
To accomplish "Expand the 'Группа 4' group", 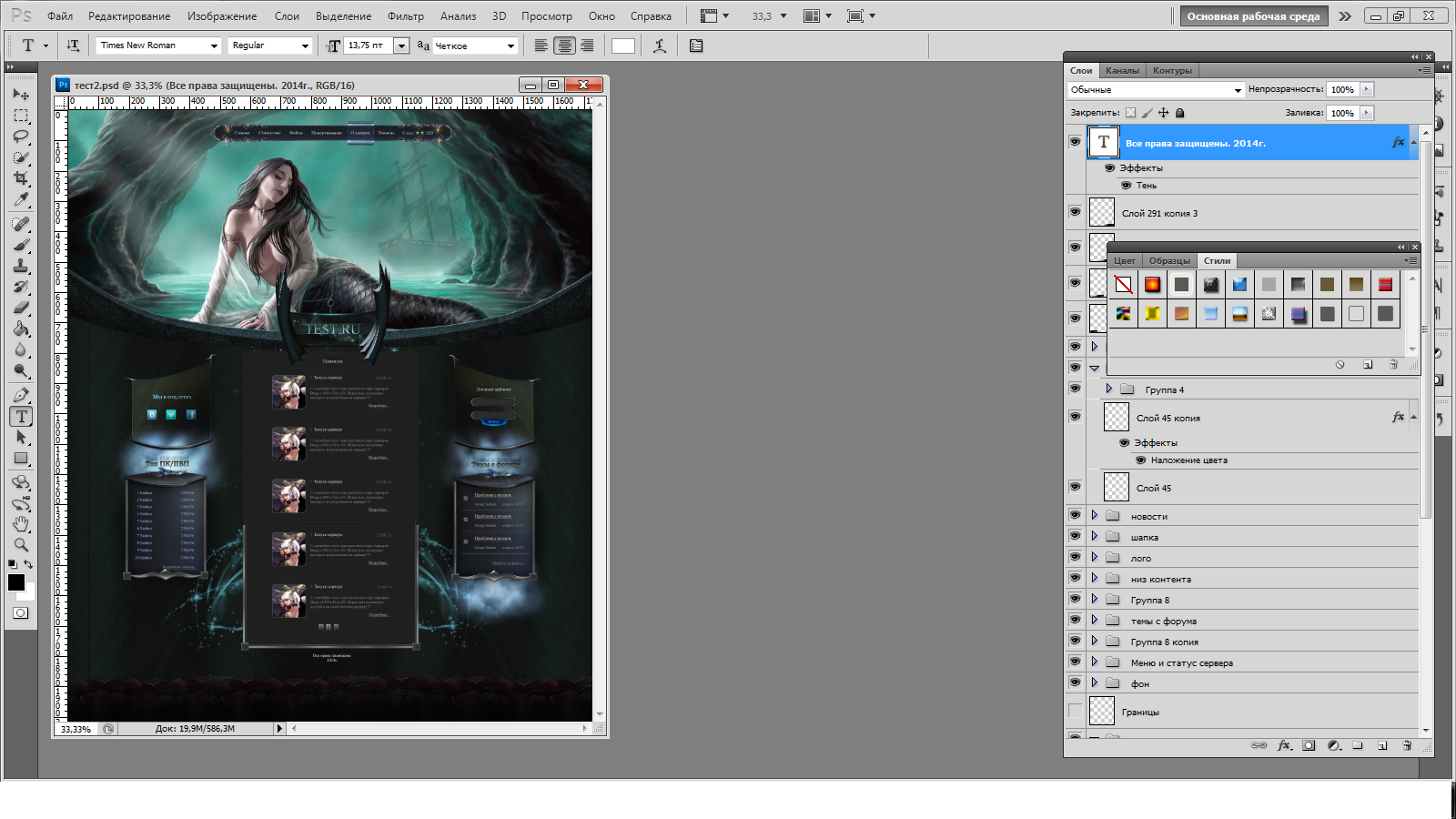I will tap(1108, 389).
